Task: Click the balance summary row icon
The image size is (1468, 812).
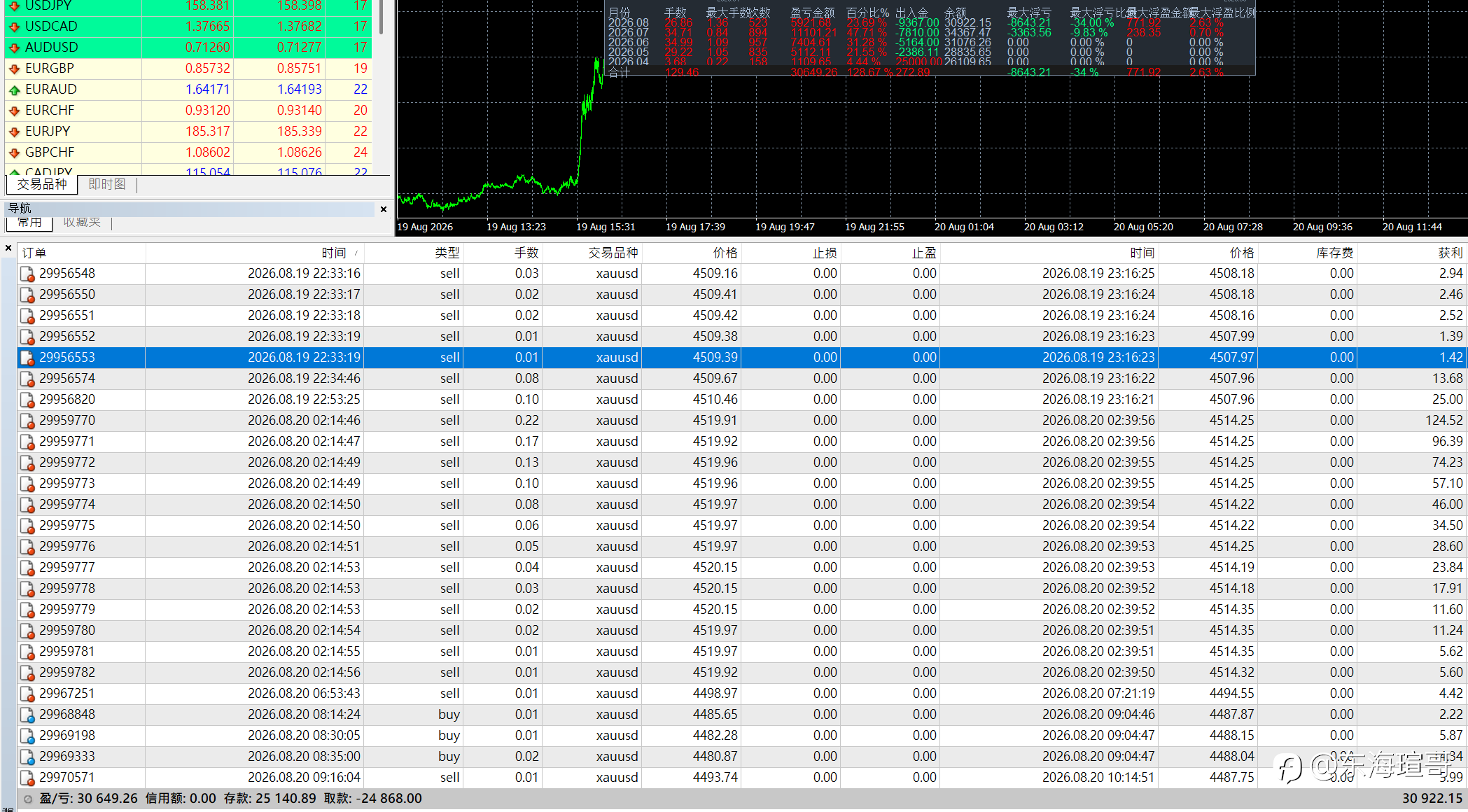Action: pos(28,799)
